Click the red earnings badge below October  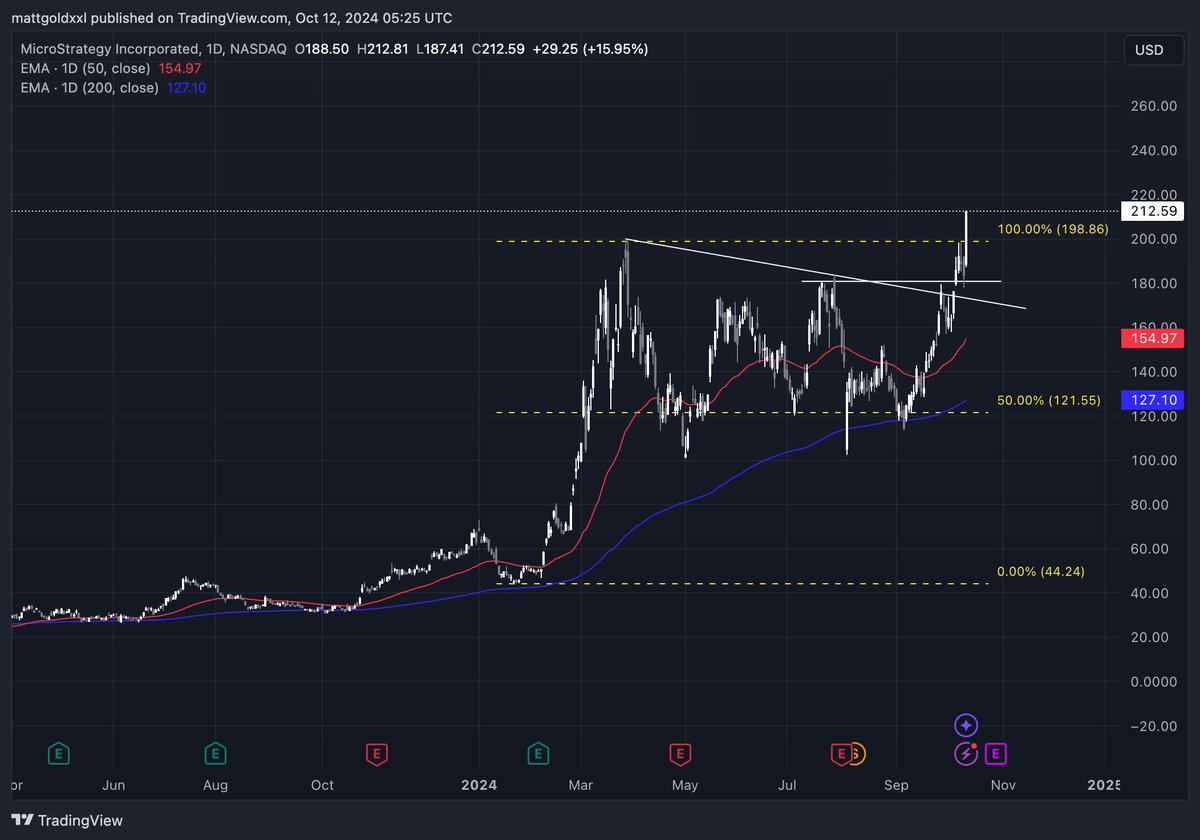(377, 753)
